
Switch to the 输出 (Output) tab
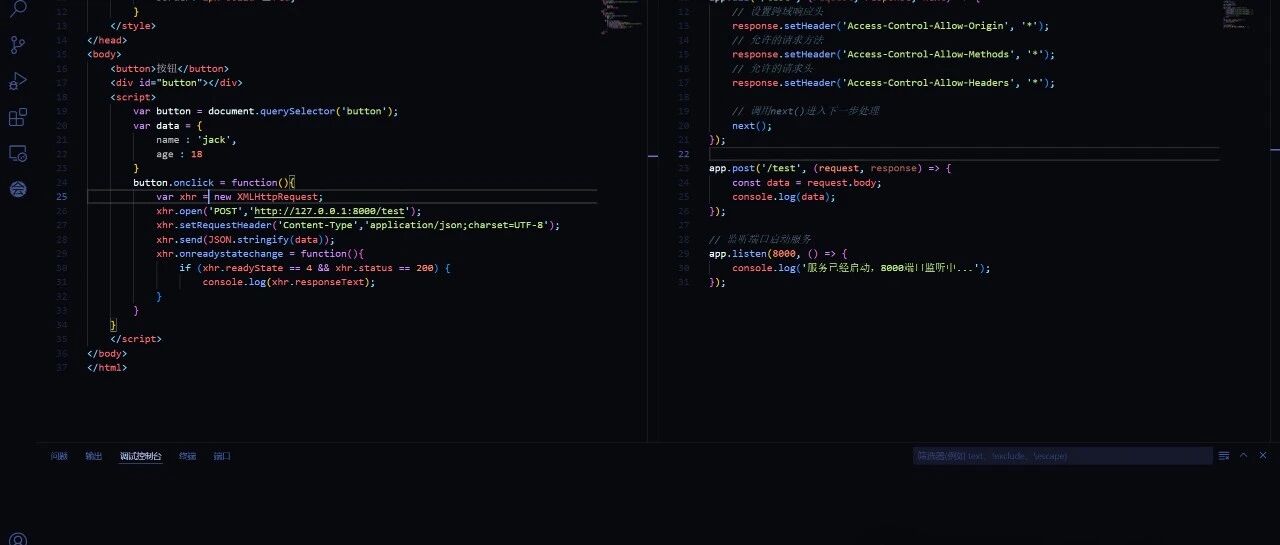coord(93,456)
